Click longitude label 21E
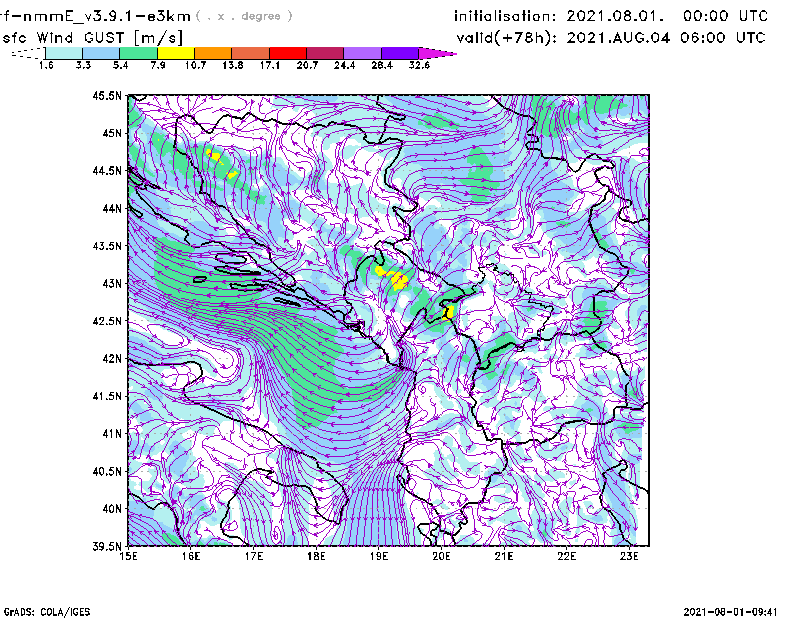 coord(504,556)
